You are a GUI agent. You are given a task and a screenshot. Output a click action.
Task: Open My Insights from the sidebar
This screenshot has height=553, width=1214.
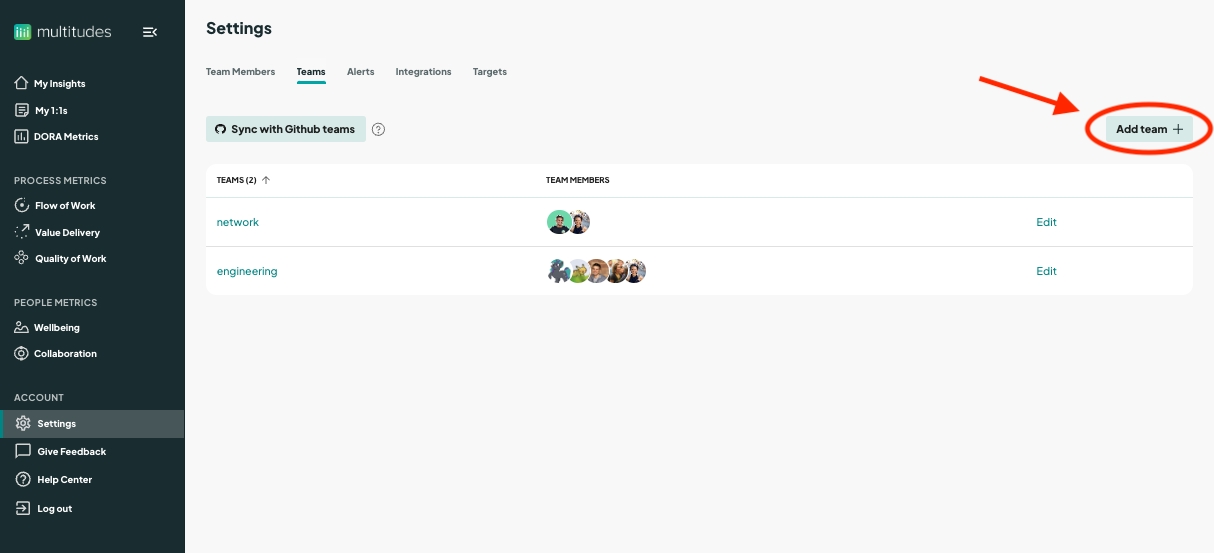click(x=59, y=84)
